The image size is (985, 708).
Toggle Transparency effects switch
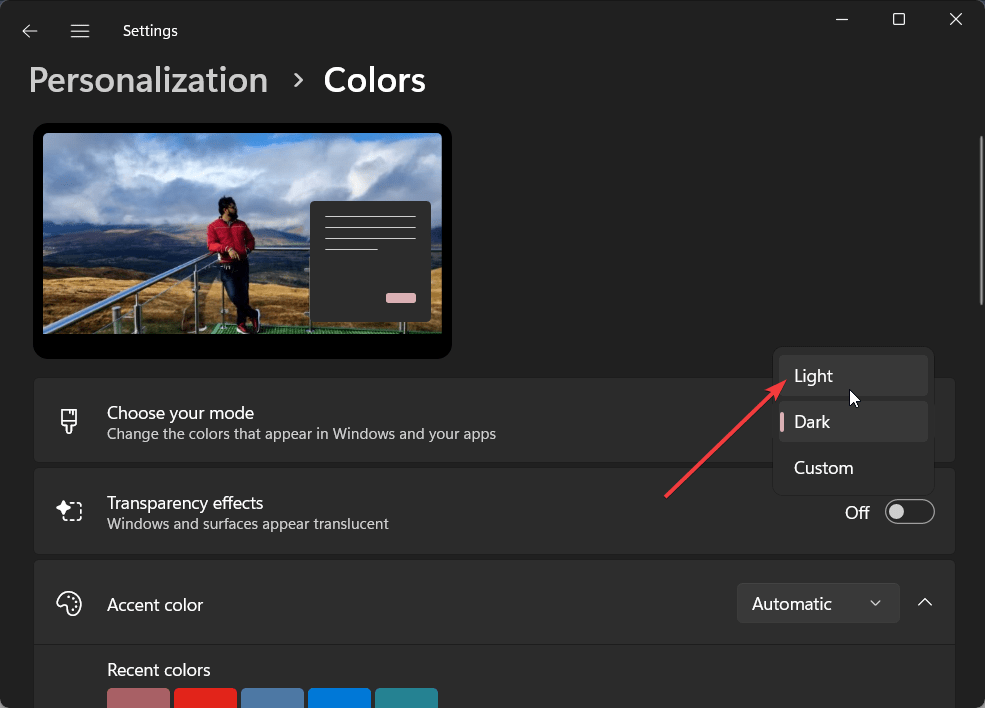click(910, 512)
